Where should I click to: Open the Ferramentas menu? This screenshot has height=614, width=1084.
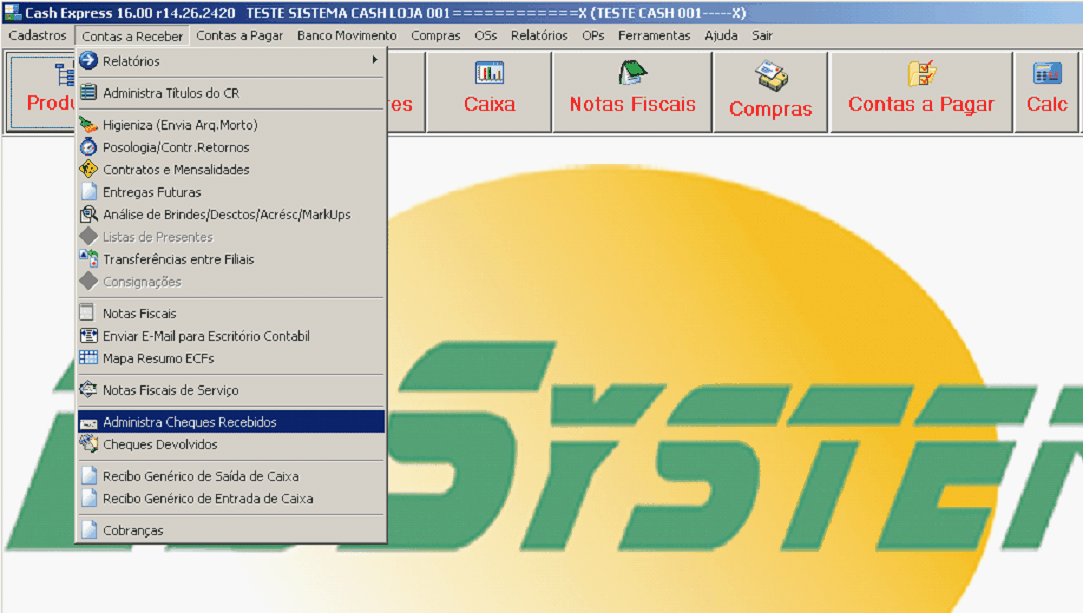653,35
